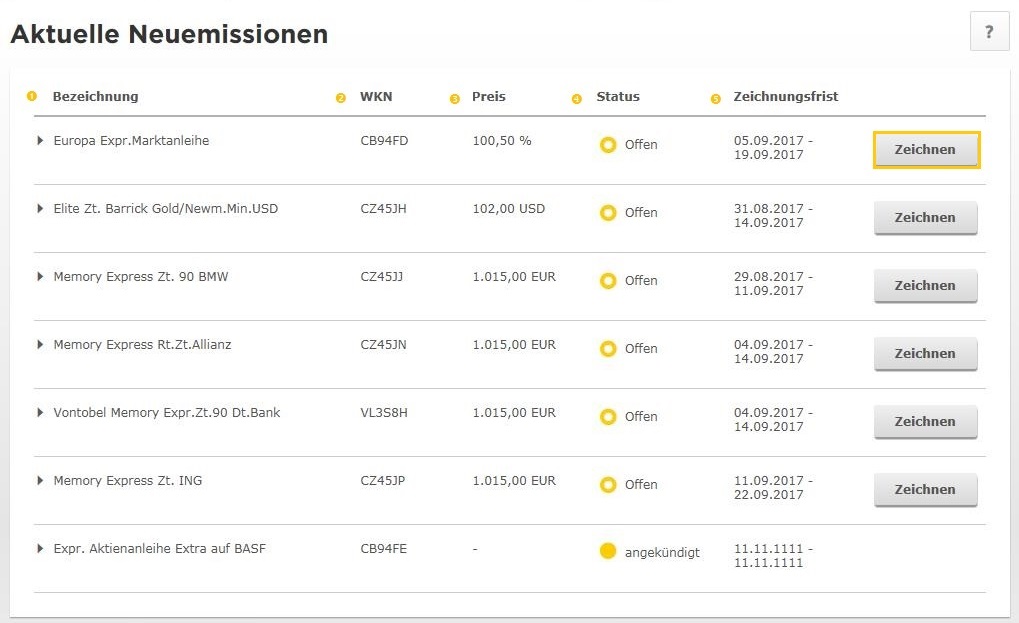Select the Memory Express Zt. ING name
1019x623 pixels.
tap(128, 481)
